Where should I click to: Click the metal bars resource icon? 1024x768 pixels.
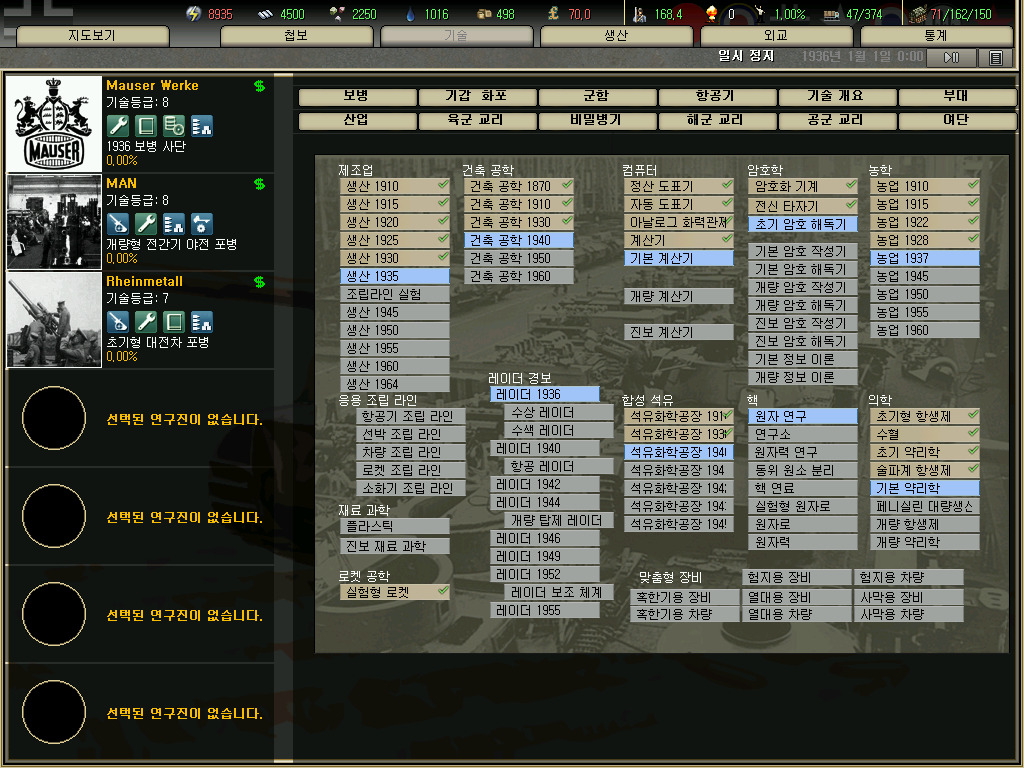point(264,14)
